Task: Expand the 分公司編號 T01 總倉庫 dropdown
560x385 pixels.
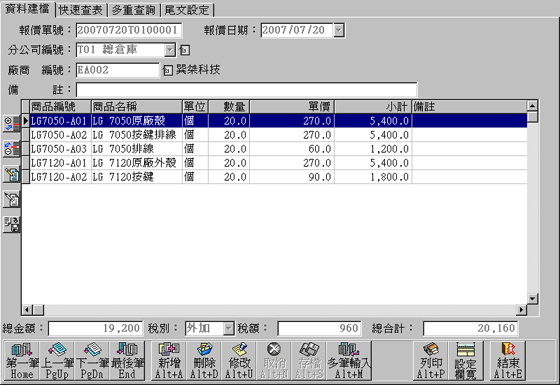Action: [x=170, y=50]
